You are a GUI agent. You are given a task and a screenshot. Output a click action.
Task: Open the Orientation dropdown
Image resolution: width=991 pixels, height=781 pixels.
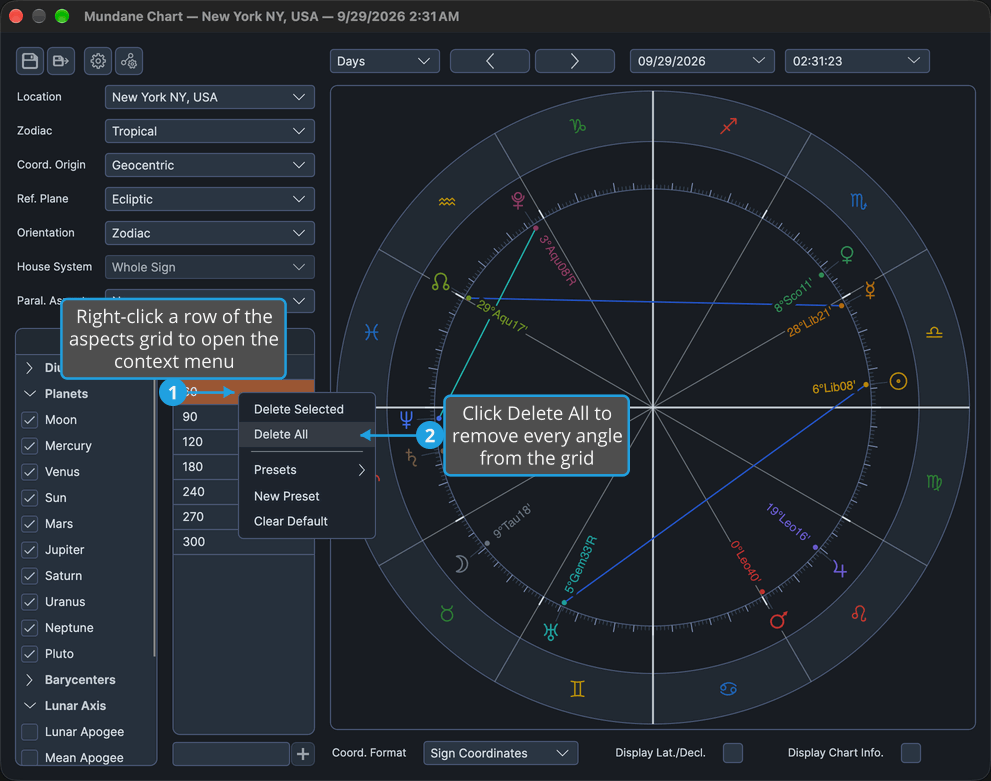(x=209, y=233)
